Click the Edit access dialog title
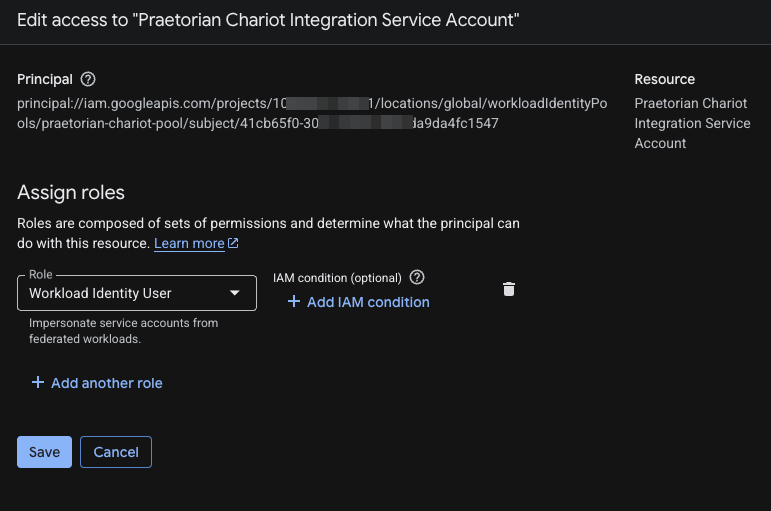Image resolution: width=771 pixels, height=511 pixels. pos(268,20)
